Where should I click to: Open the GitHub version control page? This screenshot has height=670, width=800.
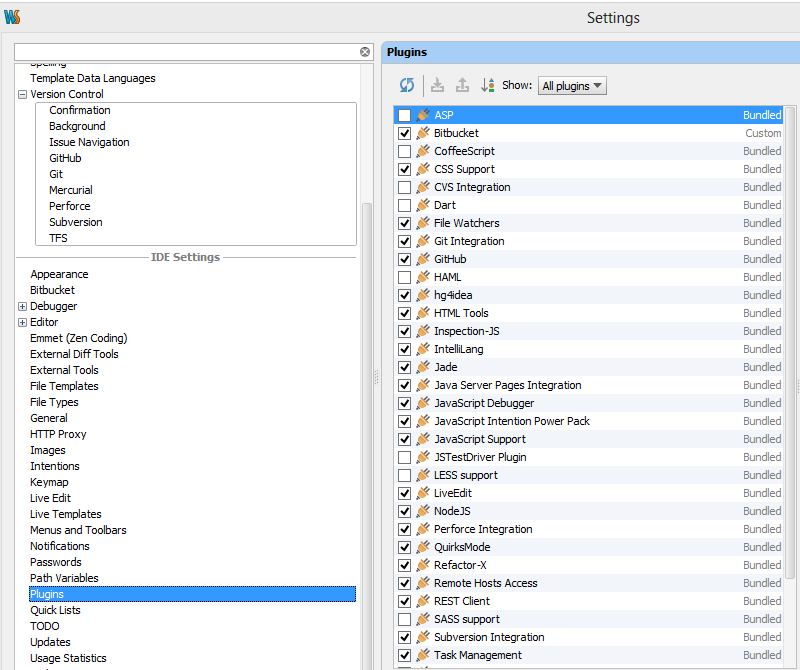pyautogui.click(x=65, y=158)
